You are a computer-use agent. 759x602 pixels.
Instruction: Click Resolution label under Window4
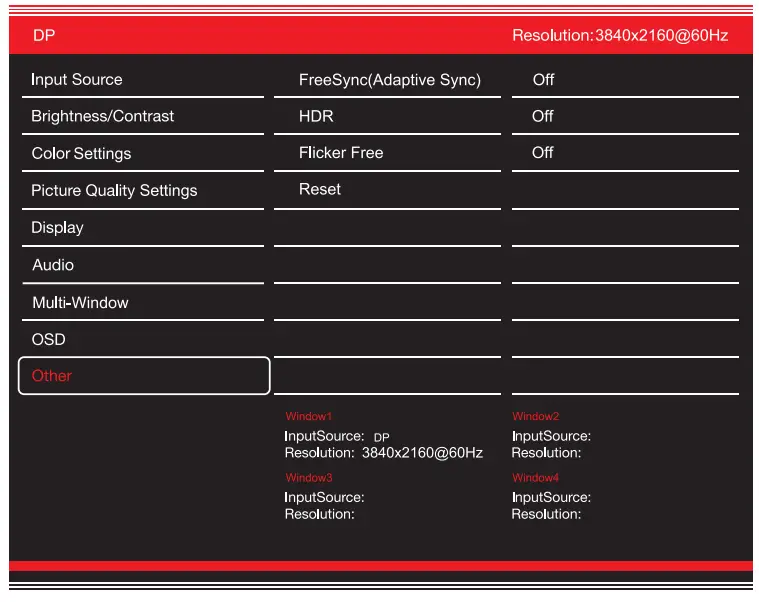pos(546,514)
